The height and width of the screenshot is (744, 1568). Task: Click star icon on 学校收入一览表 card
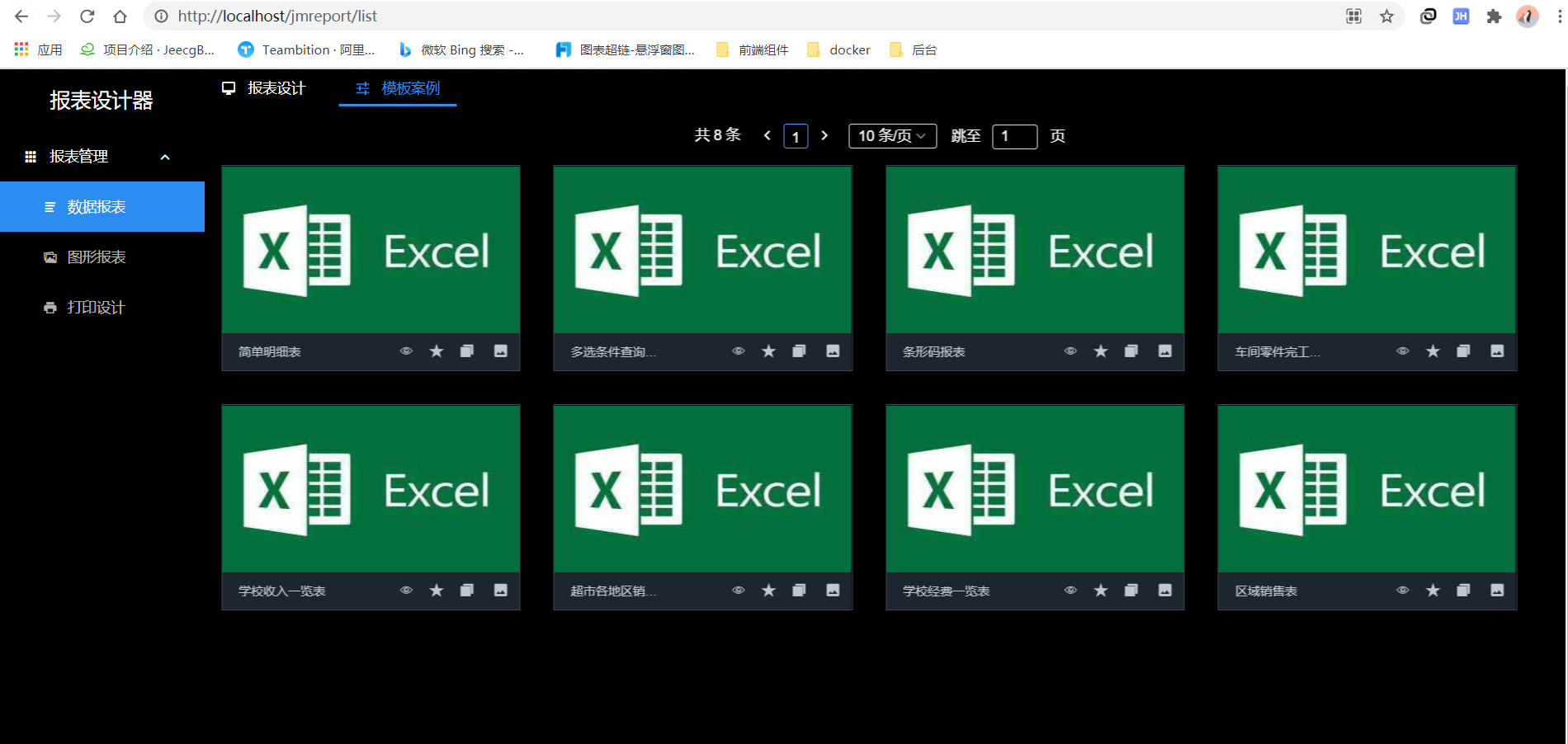437,591
